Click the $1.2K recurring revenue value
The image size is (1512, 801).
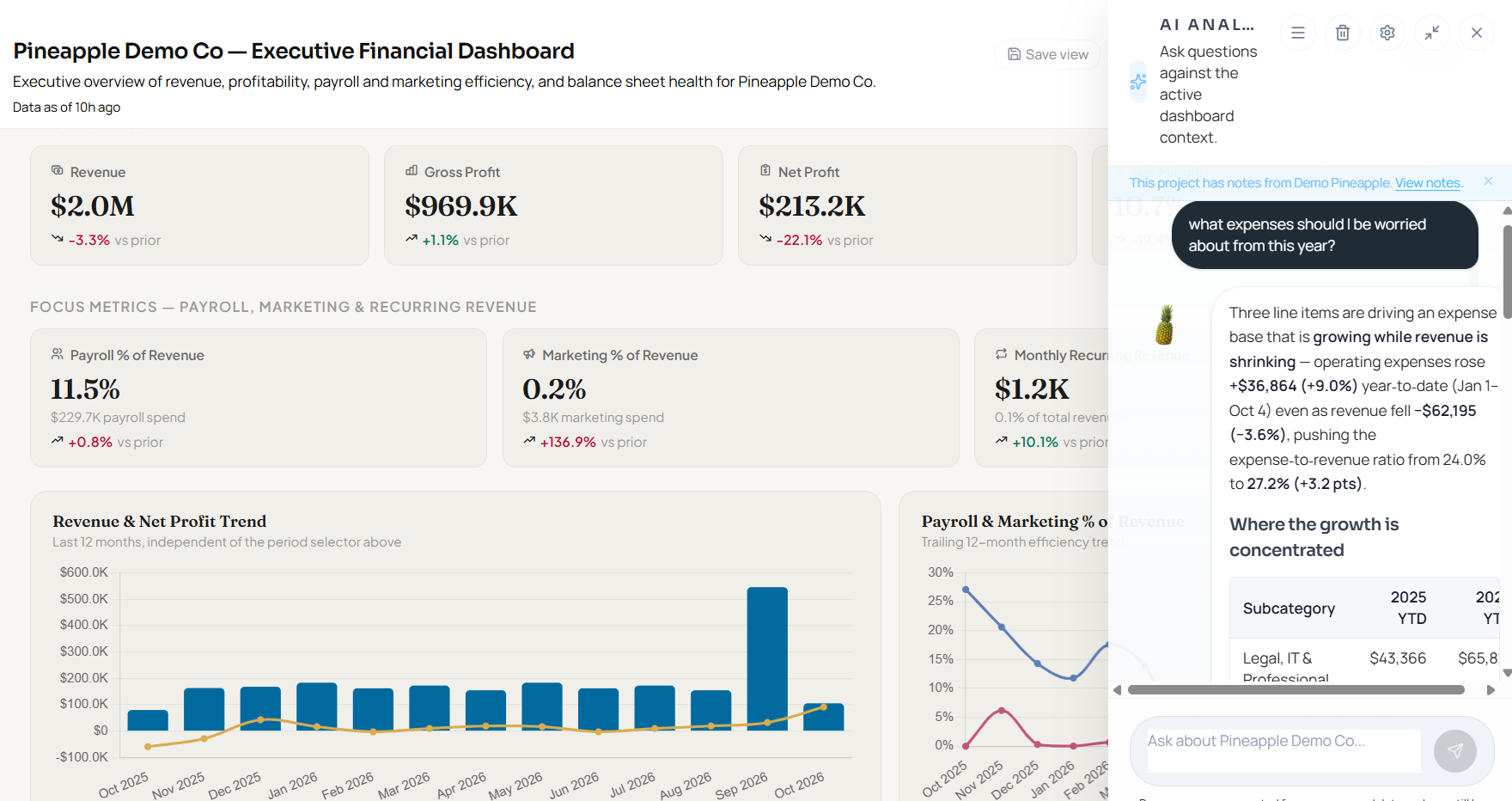[1032, 389]
